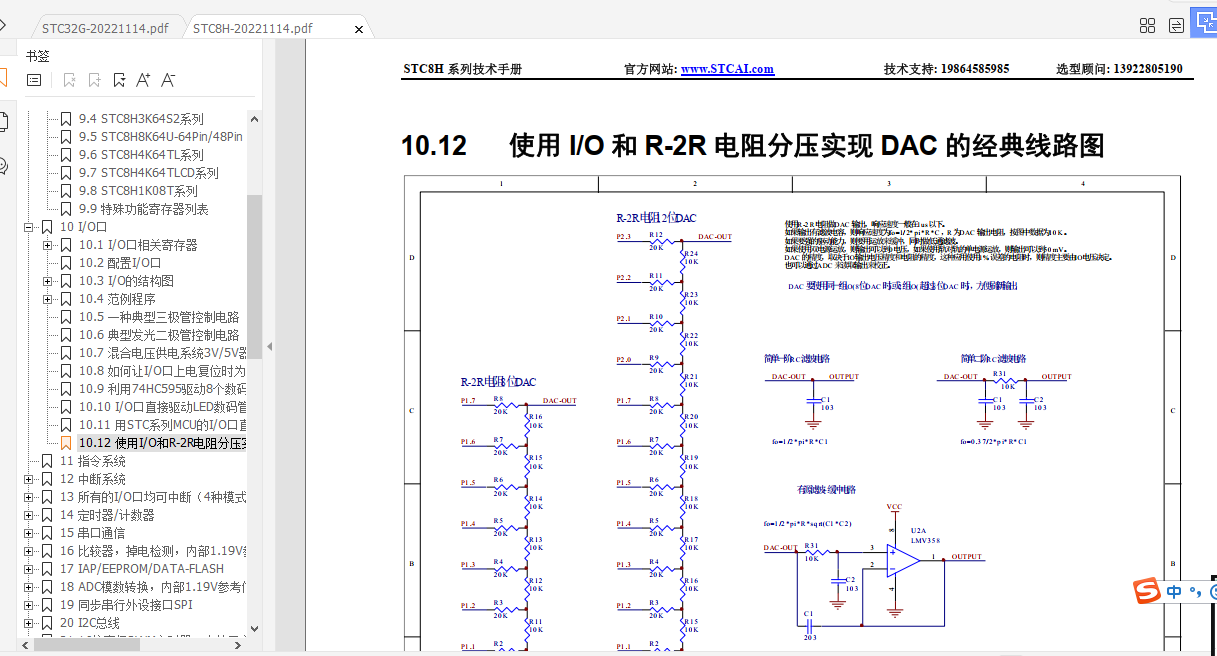Click the bookmark list view icon
Viewport: 1217px width, 656px height.
34,80
